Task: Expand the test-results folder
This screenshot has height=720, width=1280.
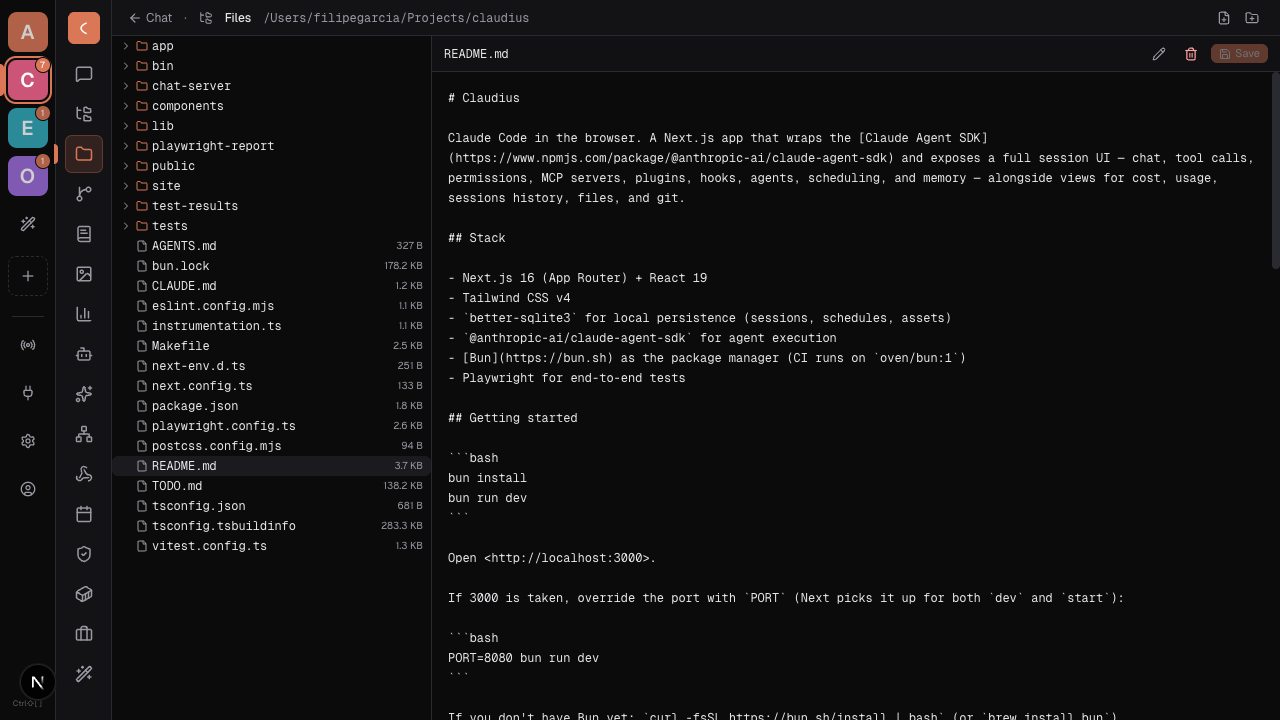Action: [x=272, y=206]
